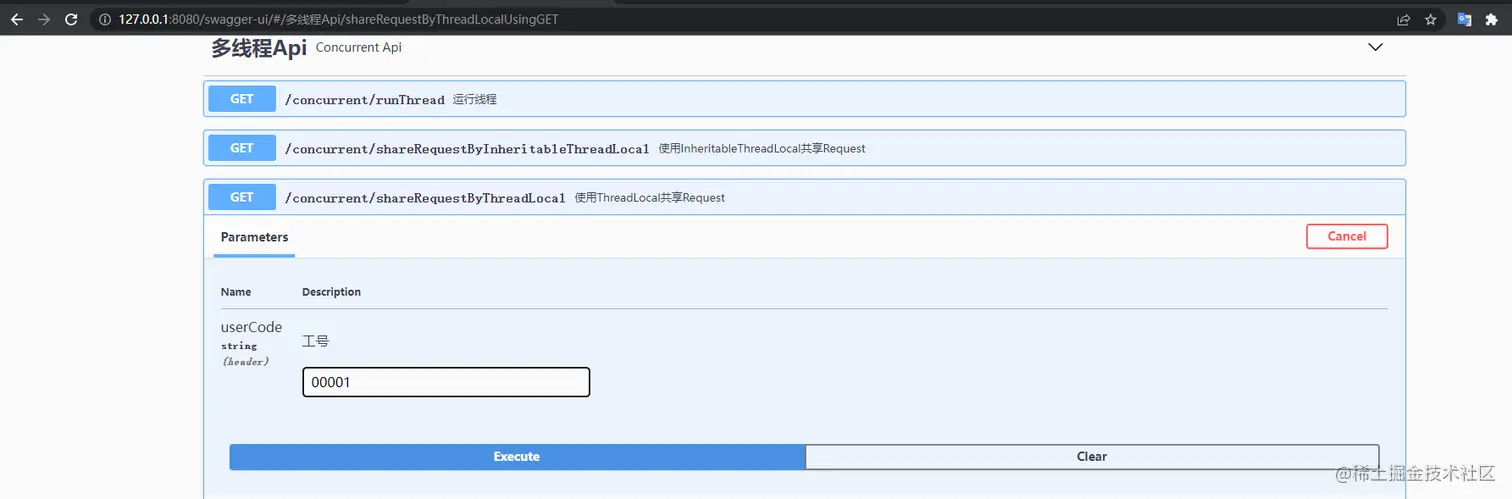Viewport: 1512px width, 499px height.
Task: Select the 工号 description label
Action: (x=316, y=341)
